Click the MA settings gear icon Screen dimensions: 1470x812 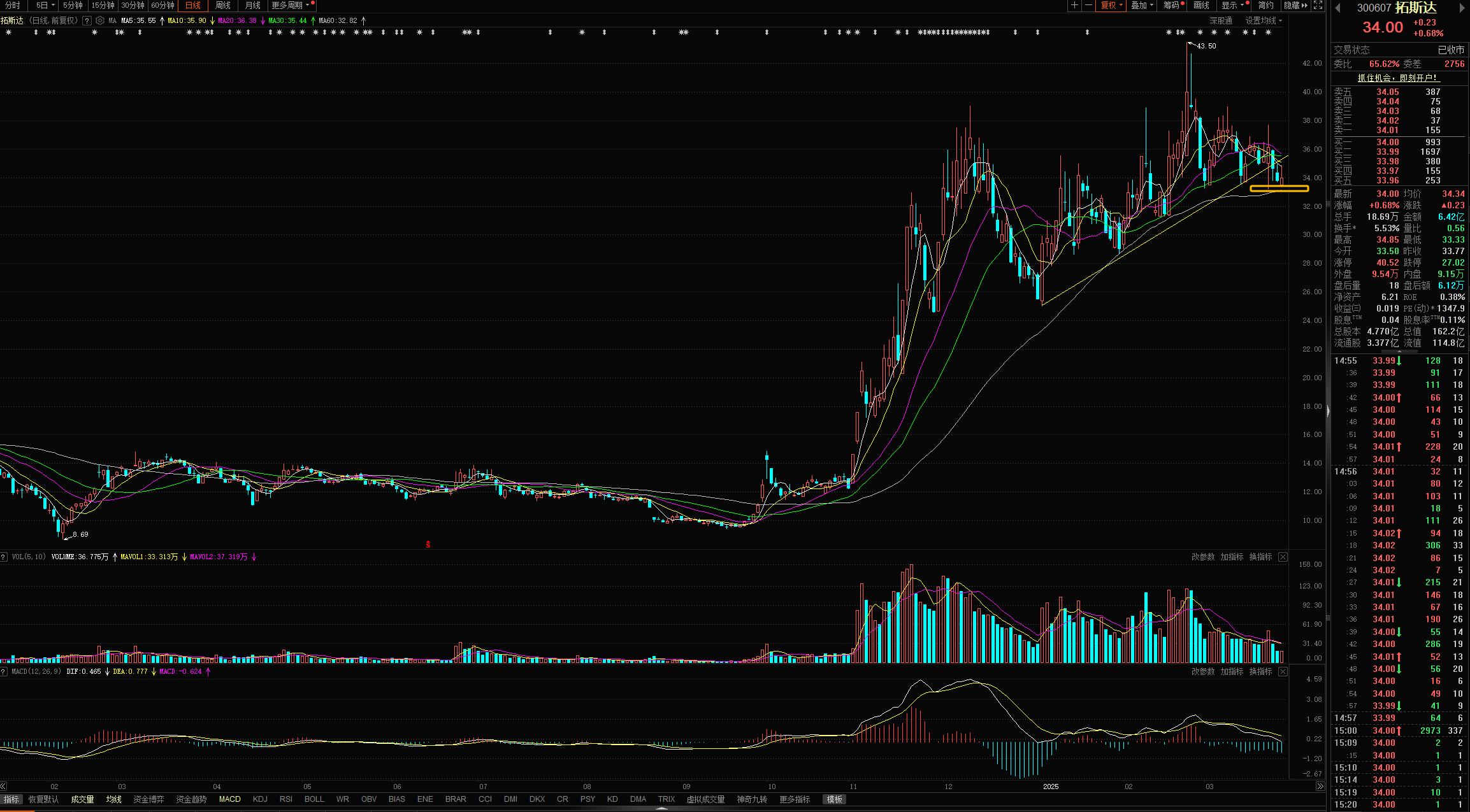100,20
